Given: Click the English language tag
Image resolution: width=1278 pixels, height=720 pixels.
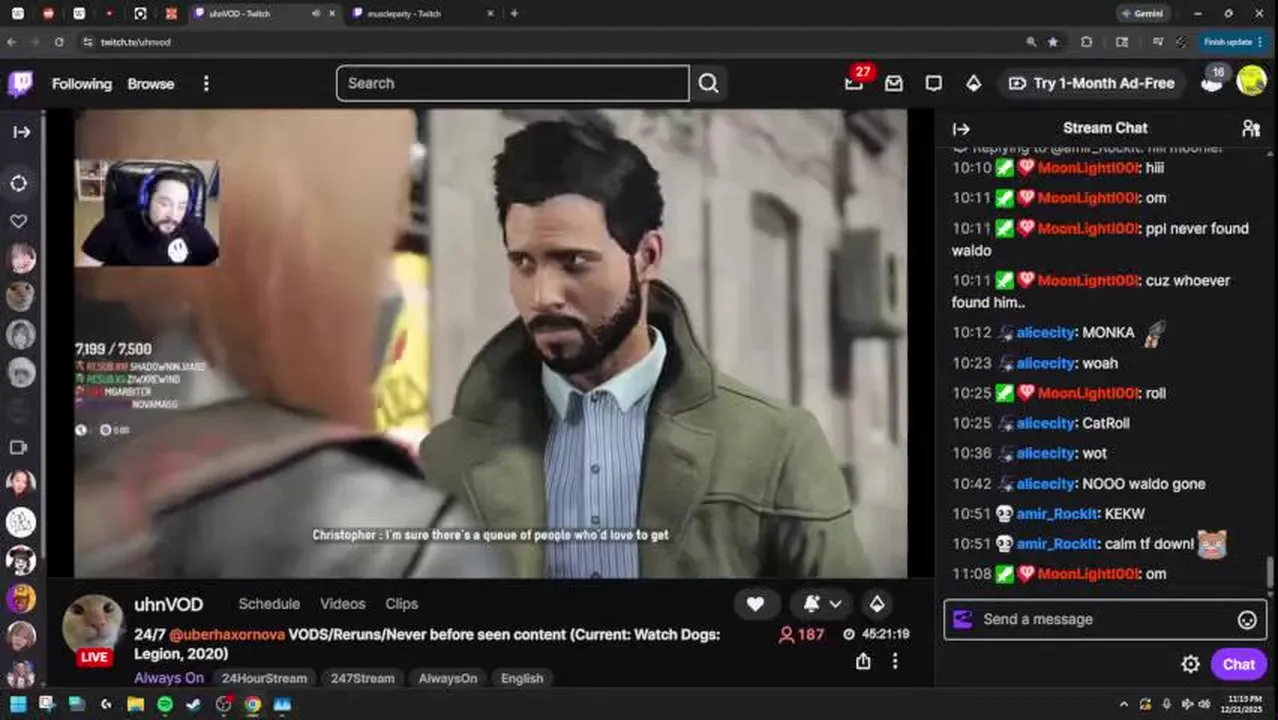Looking at the screenshot, I should pos(522,678).
